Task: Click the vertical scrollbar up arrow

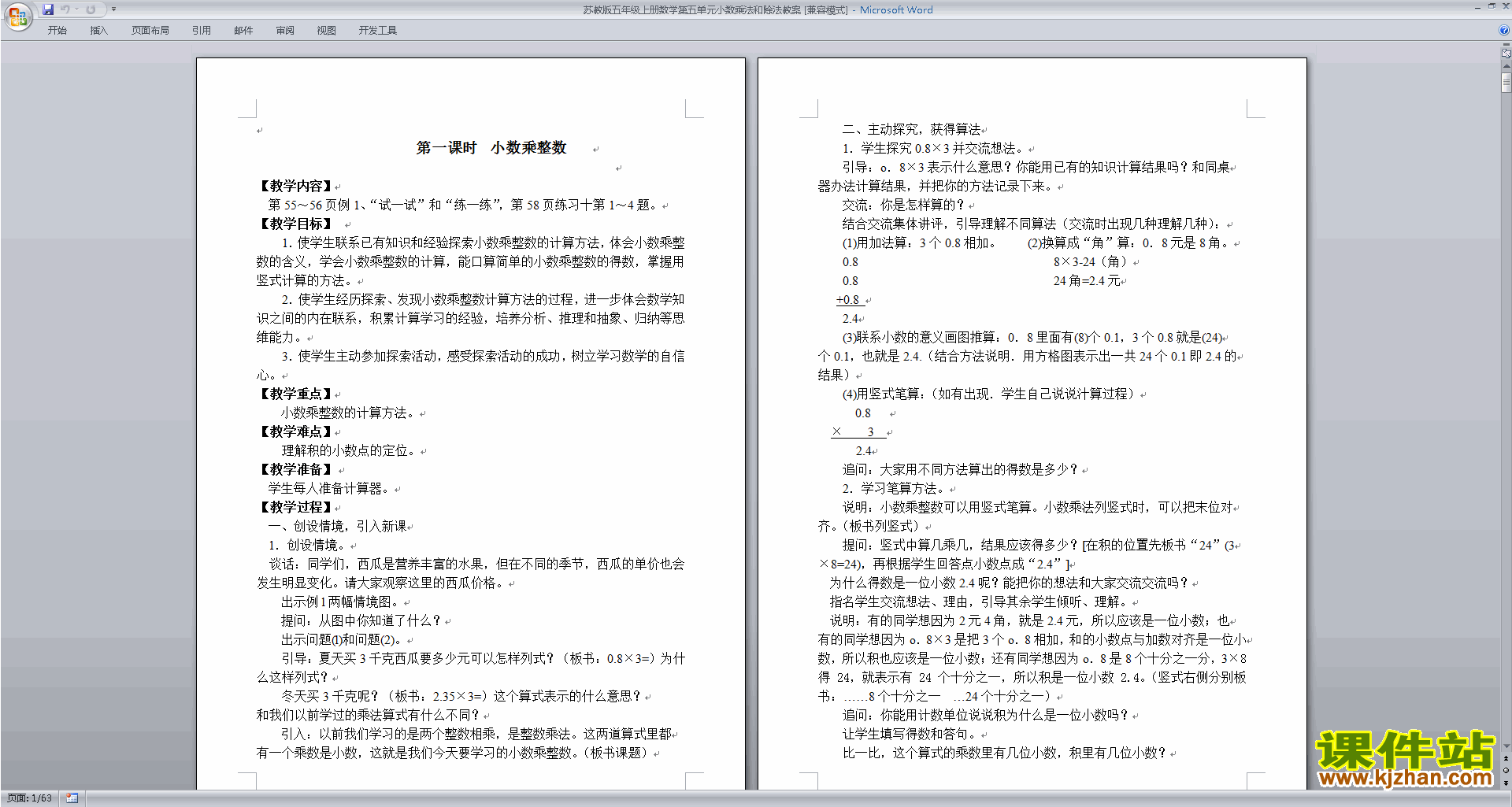Action: (1506, 66)
